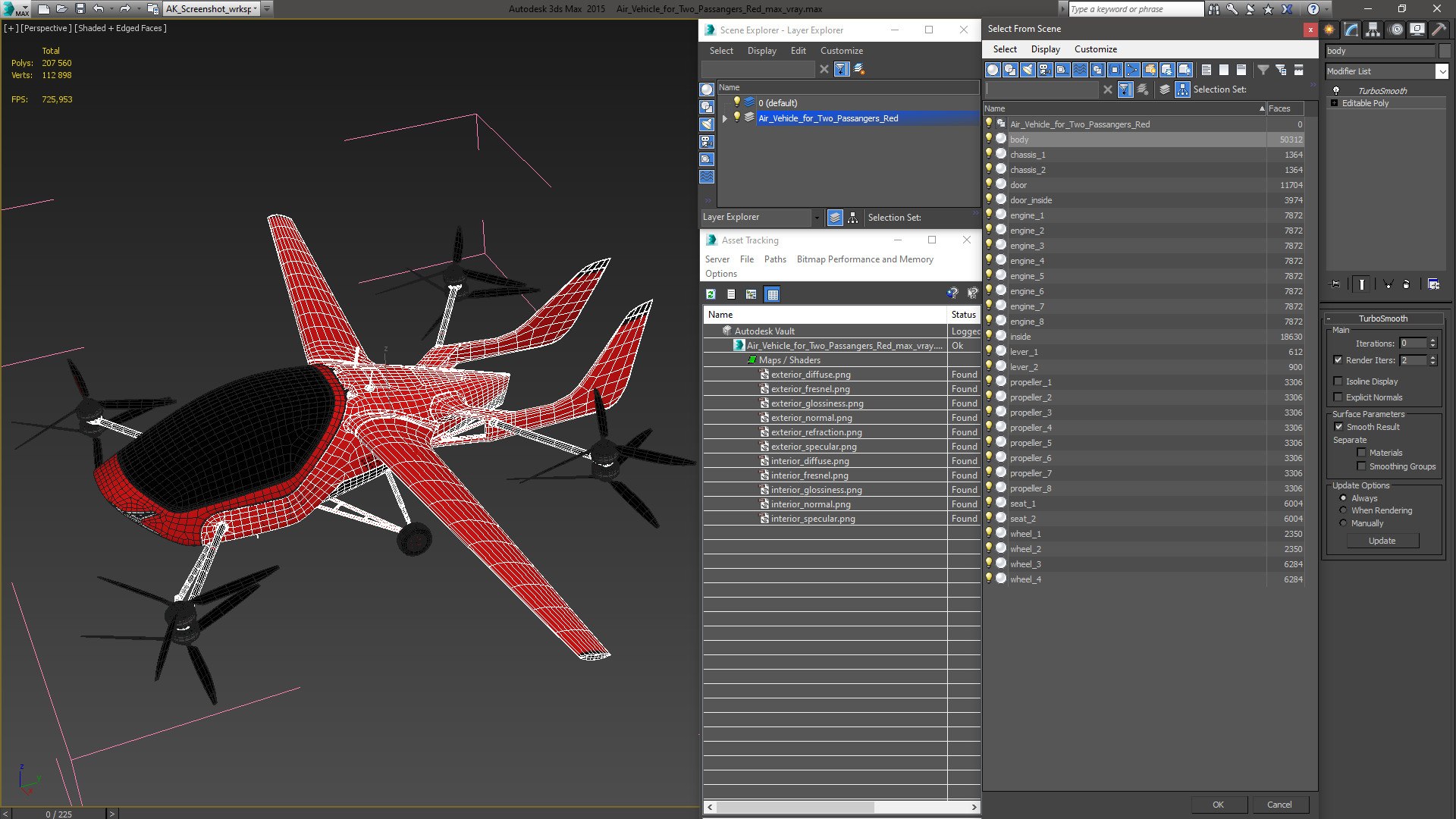Select the Always update option
The height and width of the screenshot is (819, 1456).
pos(1343,498)
